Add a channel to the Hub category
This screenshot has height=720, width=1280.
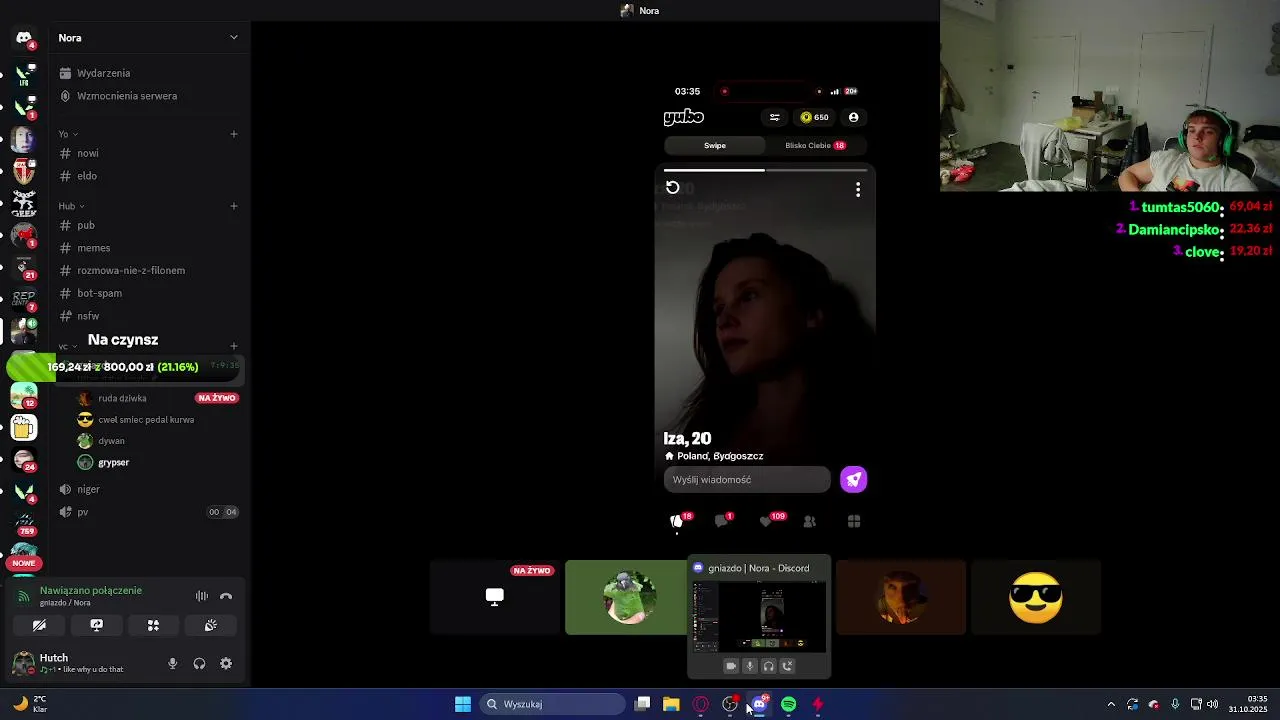pyautogui.click(x=234, y=206)
